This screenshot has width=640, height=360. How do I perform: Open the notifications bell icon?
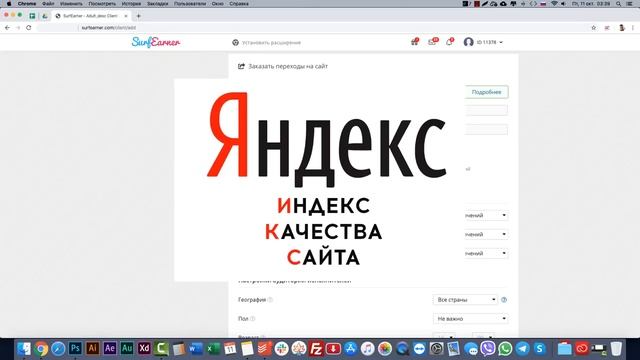point(449,42)
